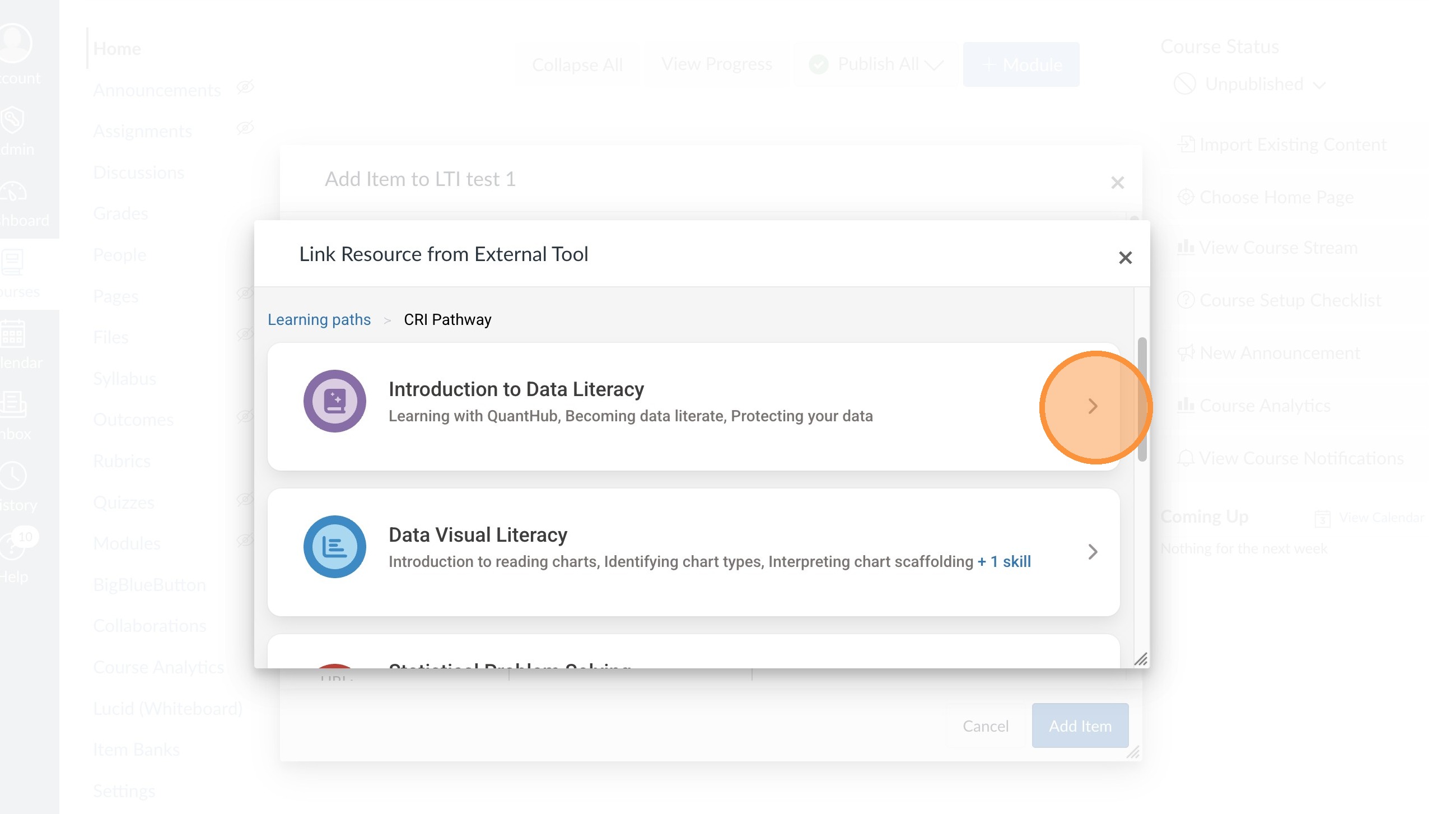This screenshot has width=1456, height=814.
Task: Open the Unpublished course status dropdown
Action: coord(1250,84)
